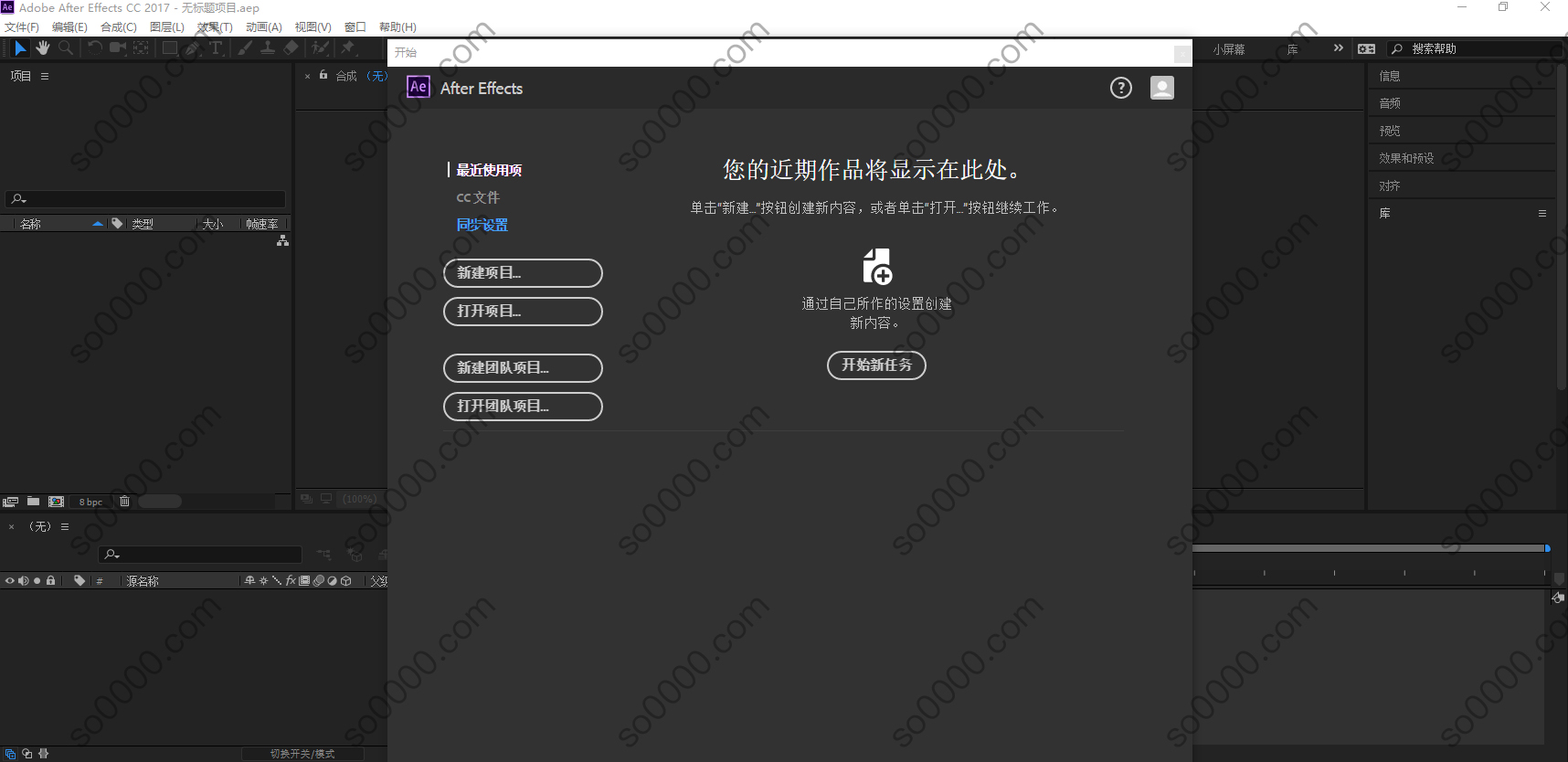Image resolution: width=1568 pixels, height=762 pixels.
Task: Toggle the timeline video eye column switch
Action: [10, 581]
